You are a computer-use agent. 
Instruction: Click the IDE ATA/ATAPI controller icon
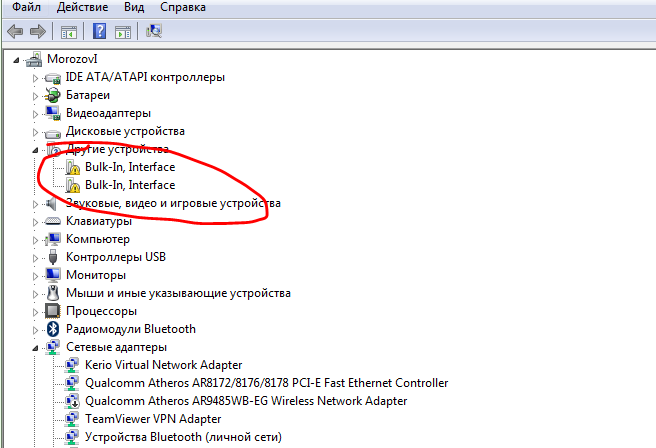point(53,78)
